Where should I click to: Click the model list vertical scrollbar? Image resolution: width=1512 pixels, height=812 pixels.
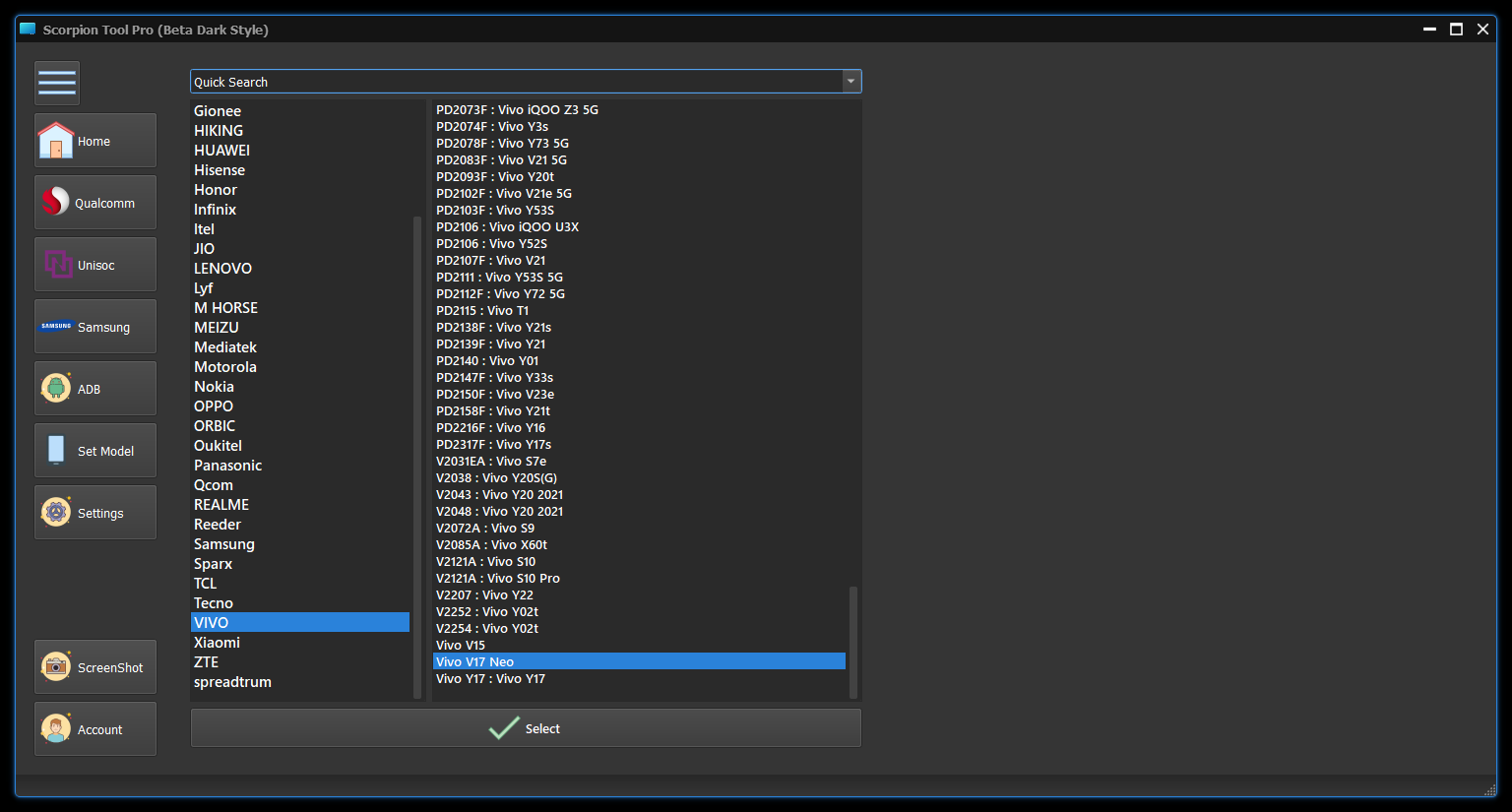pos(853,640)
